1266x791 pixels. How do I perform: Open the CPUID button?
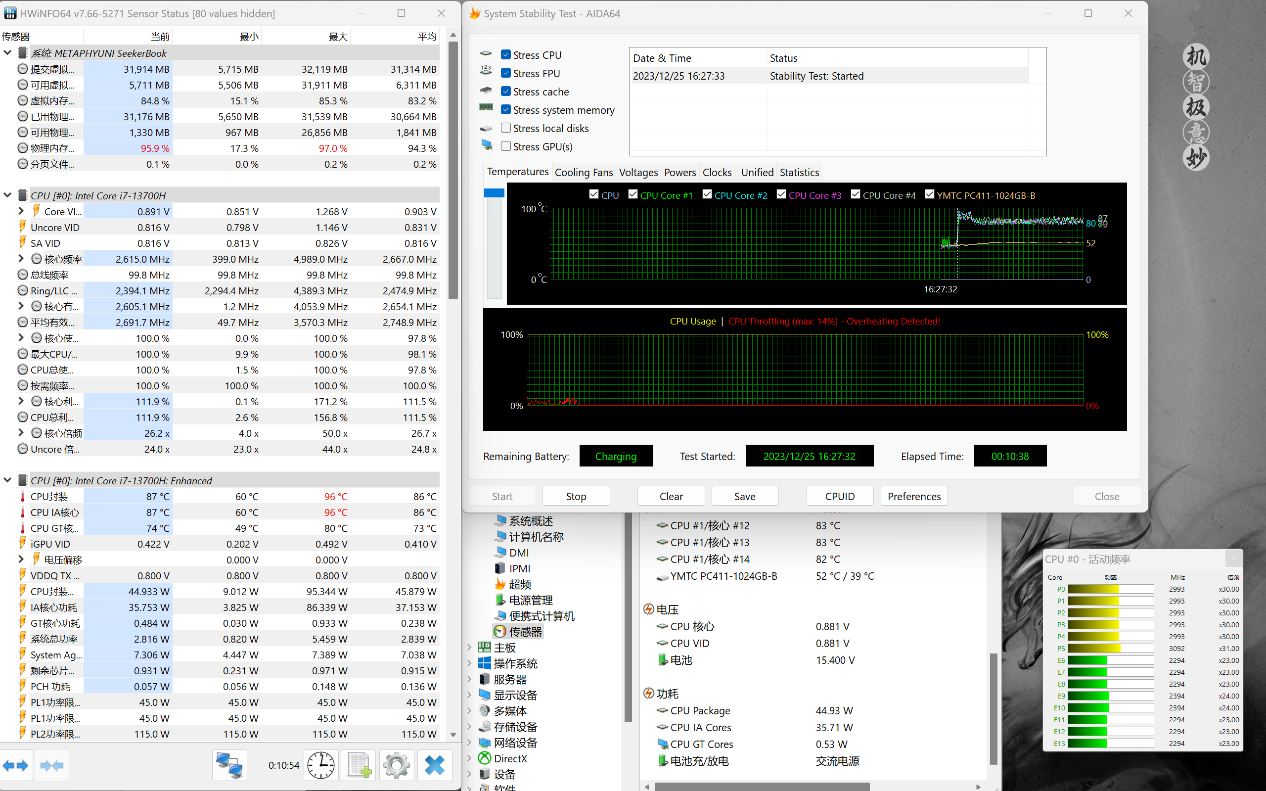click(840, 496)
